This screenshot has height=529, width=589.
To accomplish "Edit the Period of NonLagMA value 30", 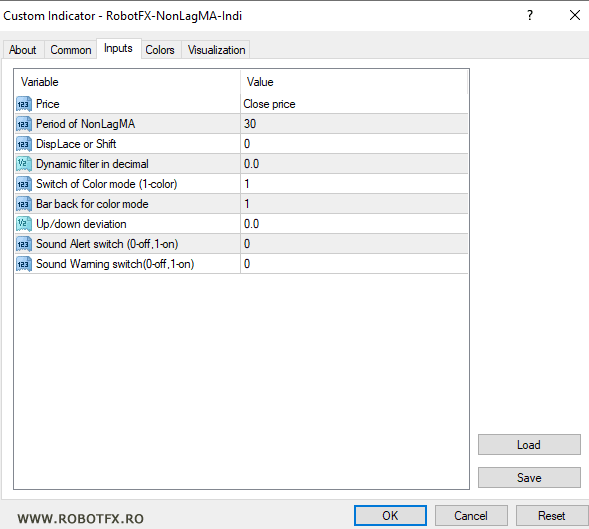I will point(354,124).
